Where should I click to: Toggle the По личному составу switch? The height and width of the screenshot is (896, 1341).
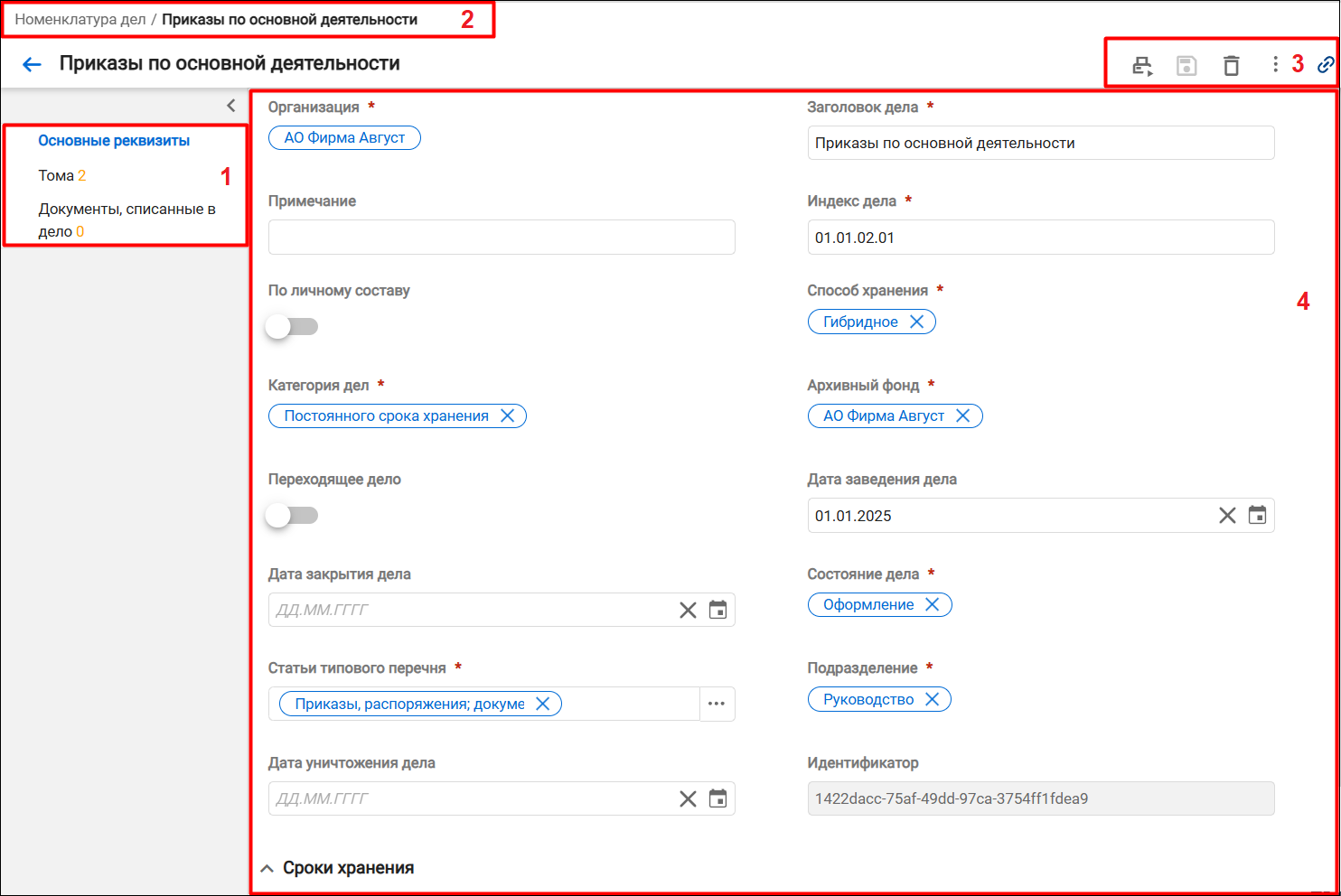point(292,326)
